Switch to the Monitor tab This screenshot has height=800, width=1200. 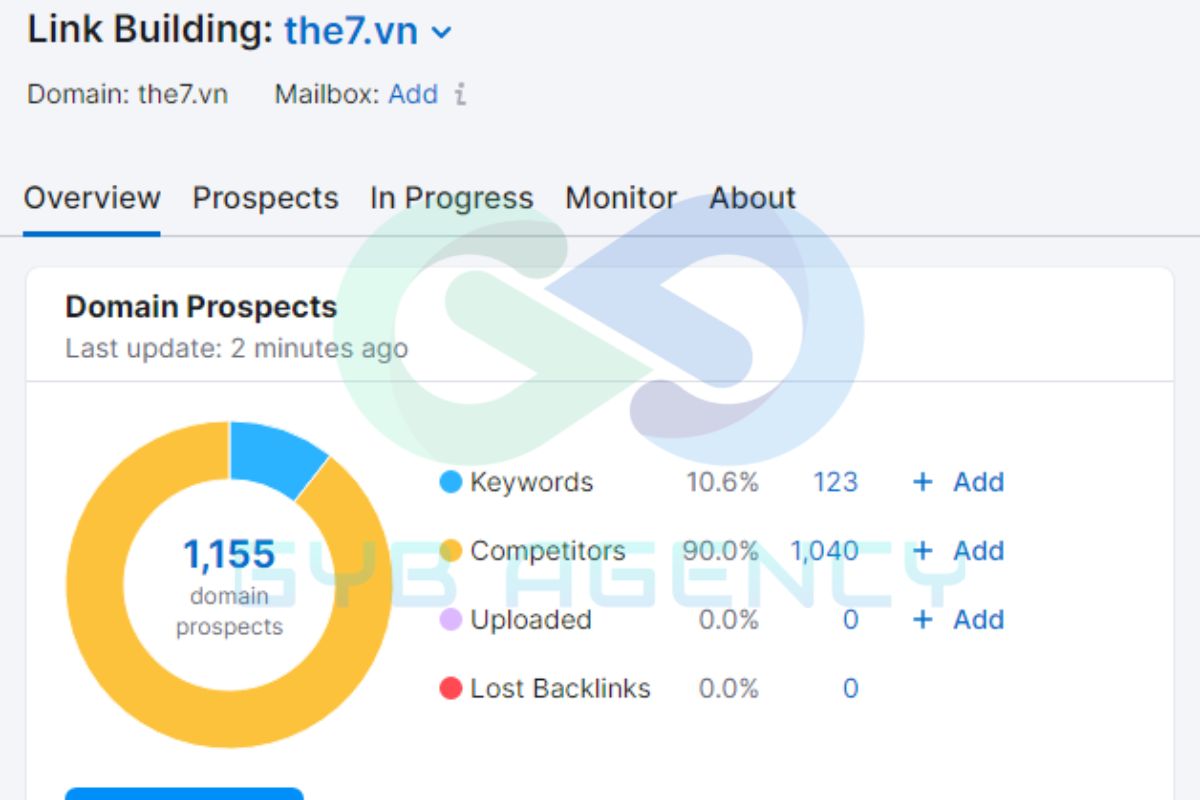pos(621,198)
